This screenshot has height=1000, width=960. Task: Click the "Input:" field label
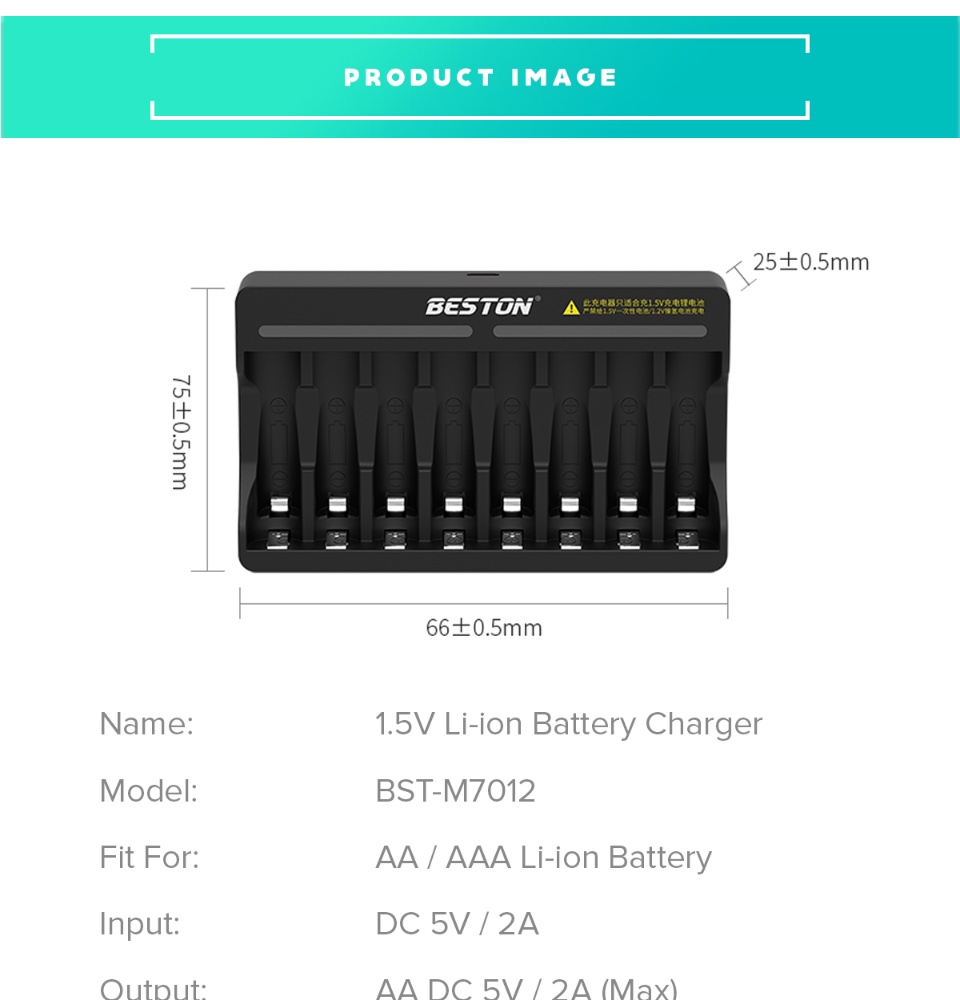tap(140, 924)
